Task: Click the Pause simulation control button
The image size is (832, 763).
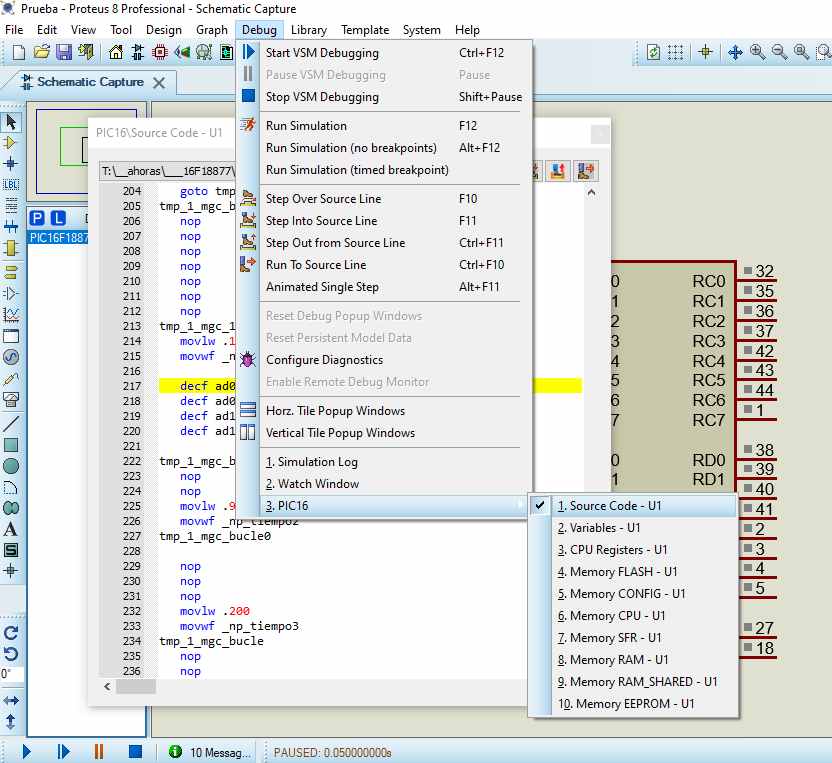Action: [99, 752]
